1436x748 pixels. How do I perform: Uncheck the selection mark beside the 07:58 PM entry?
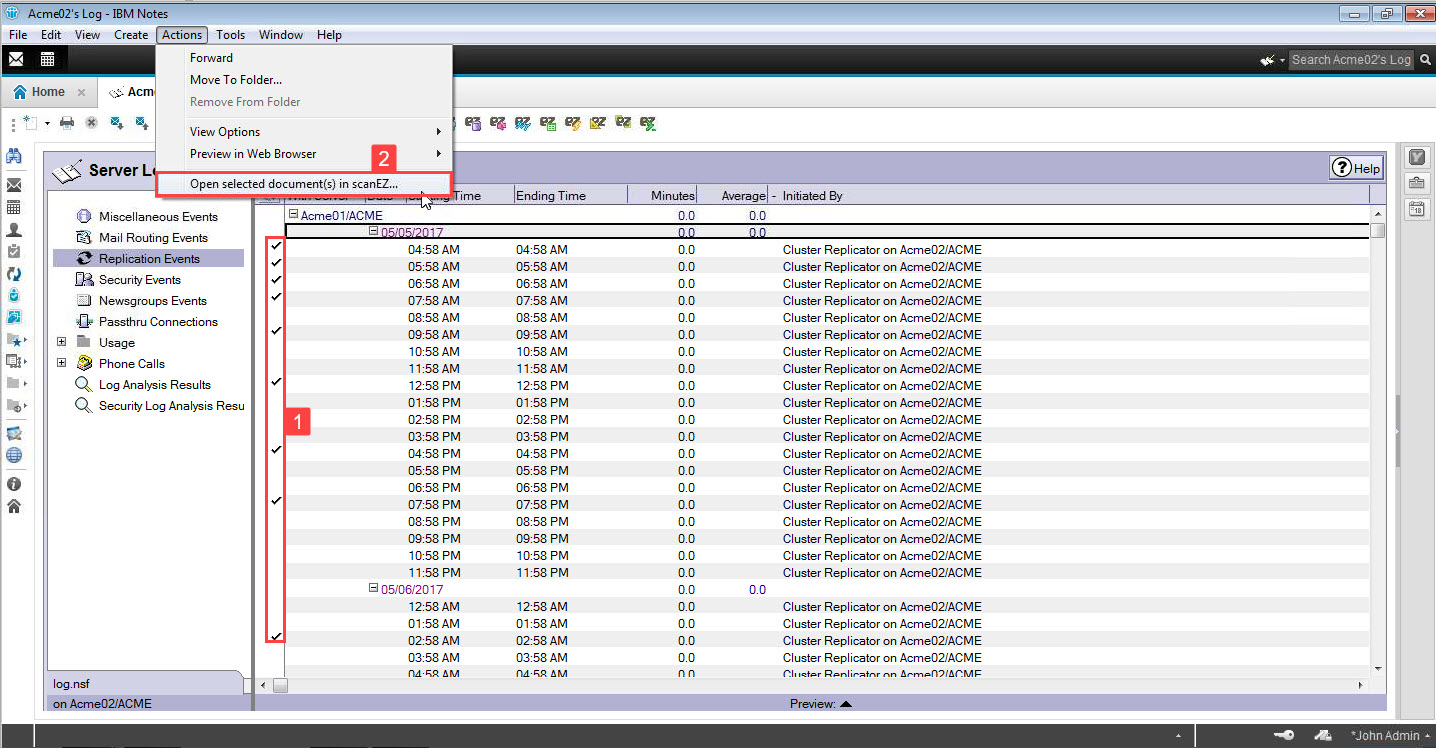[x=275, y=504]
